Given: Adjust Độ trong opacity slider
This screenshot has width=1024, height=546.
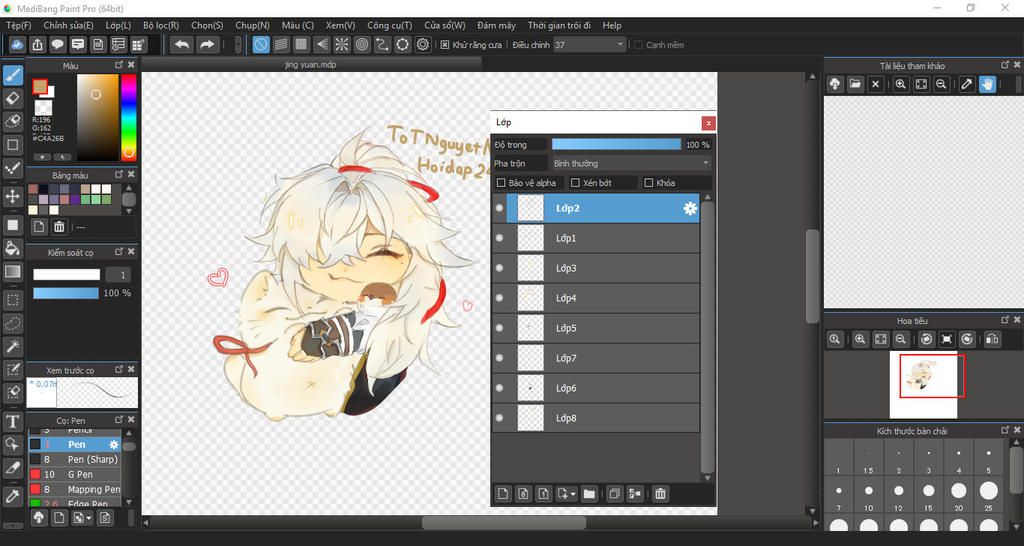Looking at the screenshot, I should click(616, 144).
